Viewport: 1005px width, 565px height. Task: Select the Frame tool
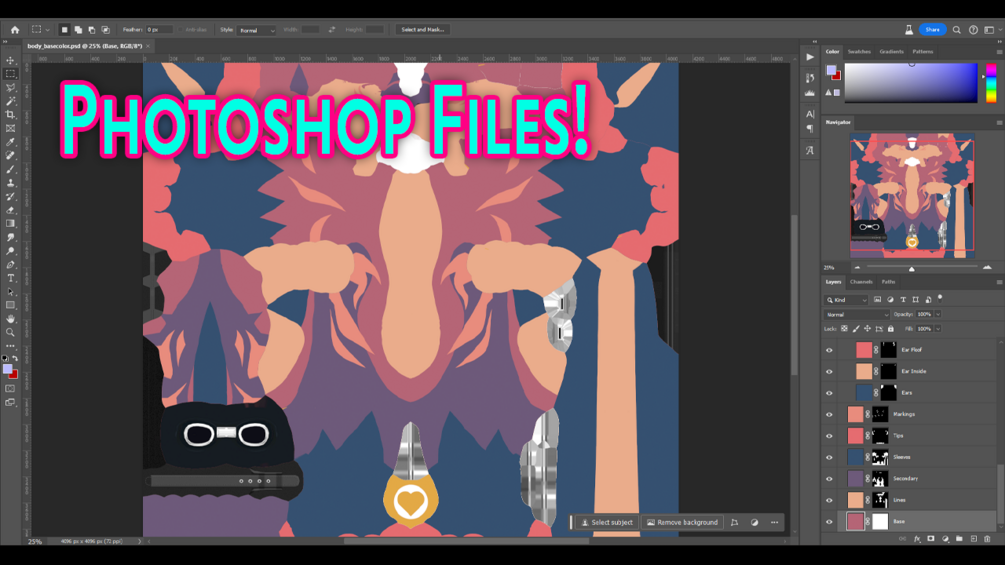[x=10, y=128]
